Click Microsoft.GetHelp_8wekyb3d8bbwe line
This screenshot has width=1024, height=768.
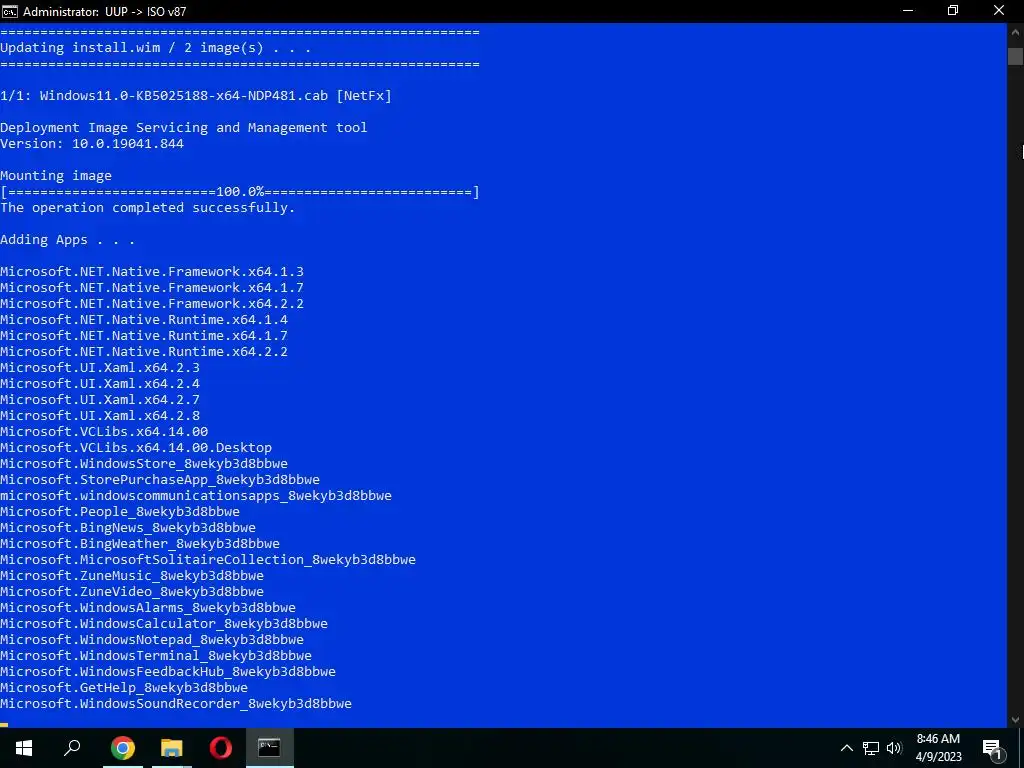coord(124,688)
